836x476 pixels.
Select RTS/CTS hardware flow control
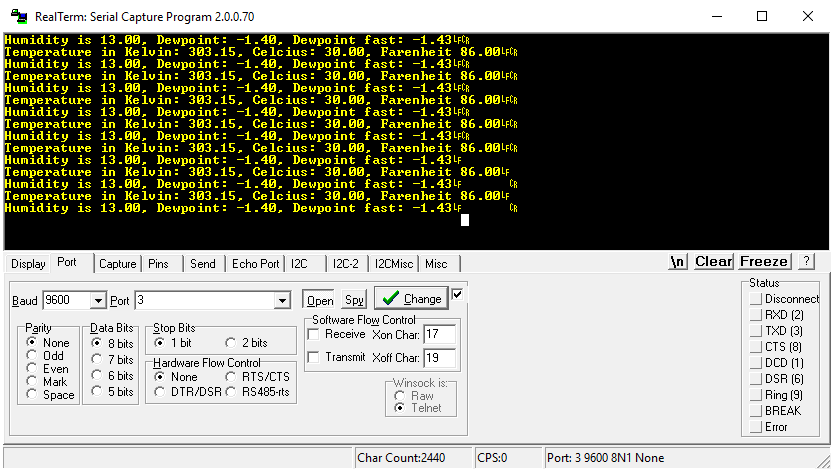tap(231, 377)
